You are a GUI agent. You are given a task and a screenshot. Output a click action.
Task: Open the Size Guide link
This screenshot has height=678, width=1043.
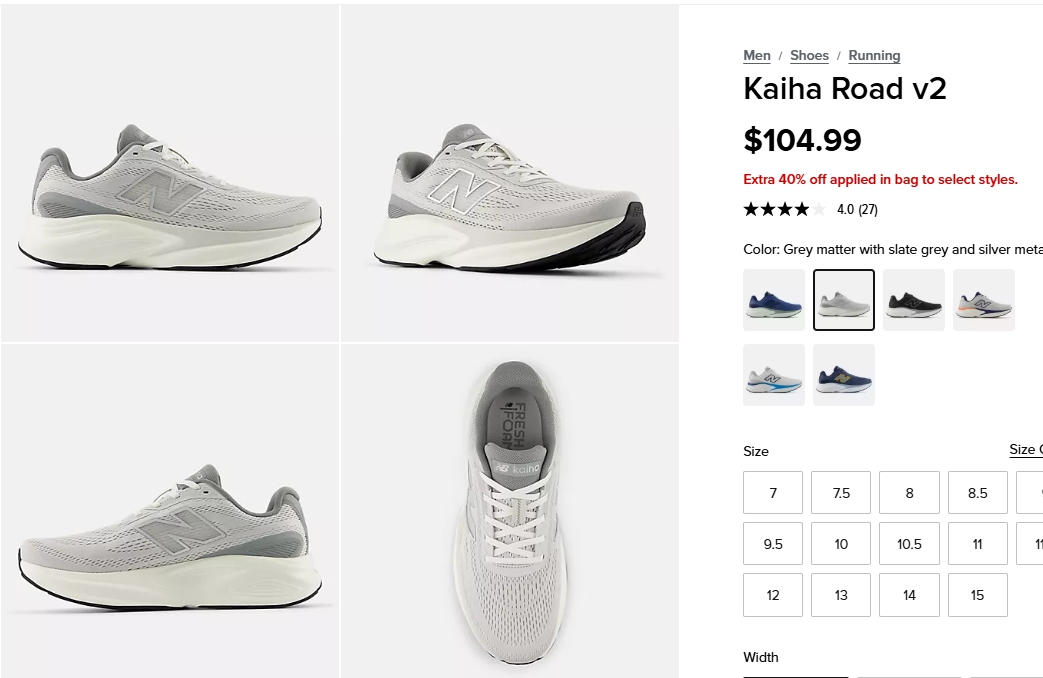coord(1026,450)
